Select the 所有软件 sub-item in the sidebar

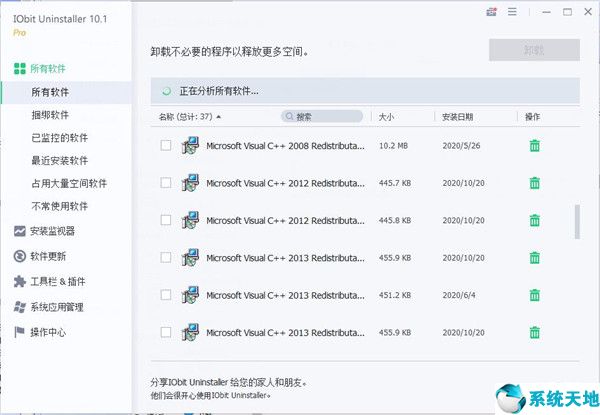pyautogui.click(x=50, y=92)
